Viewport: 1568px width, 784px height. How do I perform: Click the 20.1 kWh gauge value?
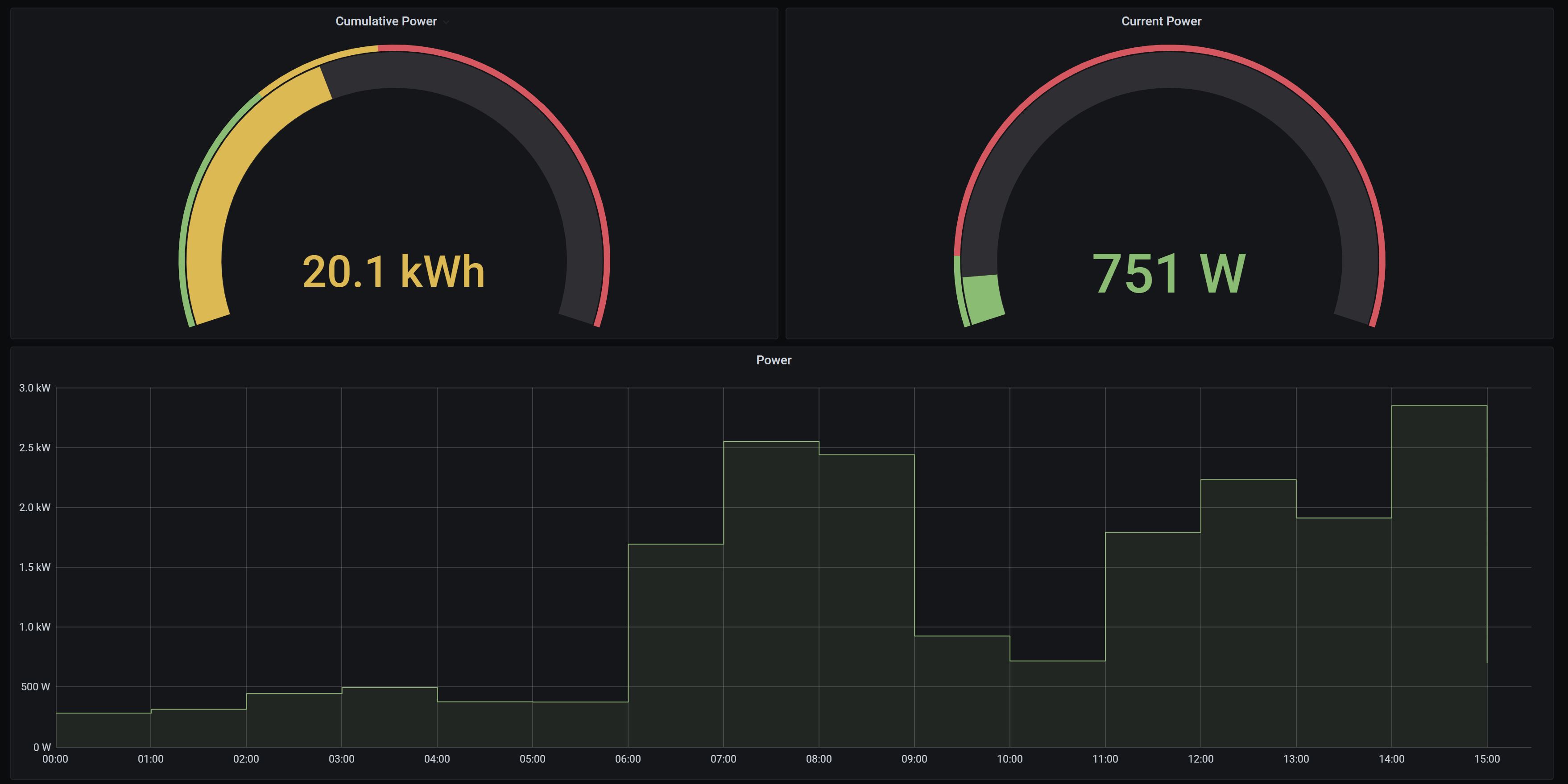(x=394, y=272)
